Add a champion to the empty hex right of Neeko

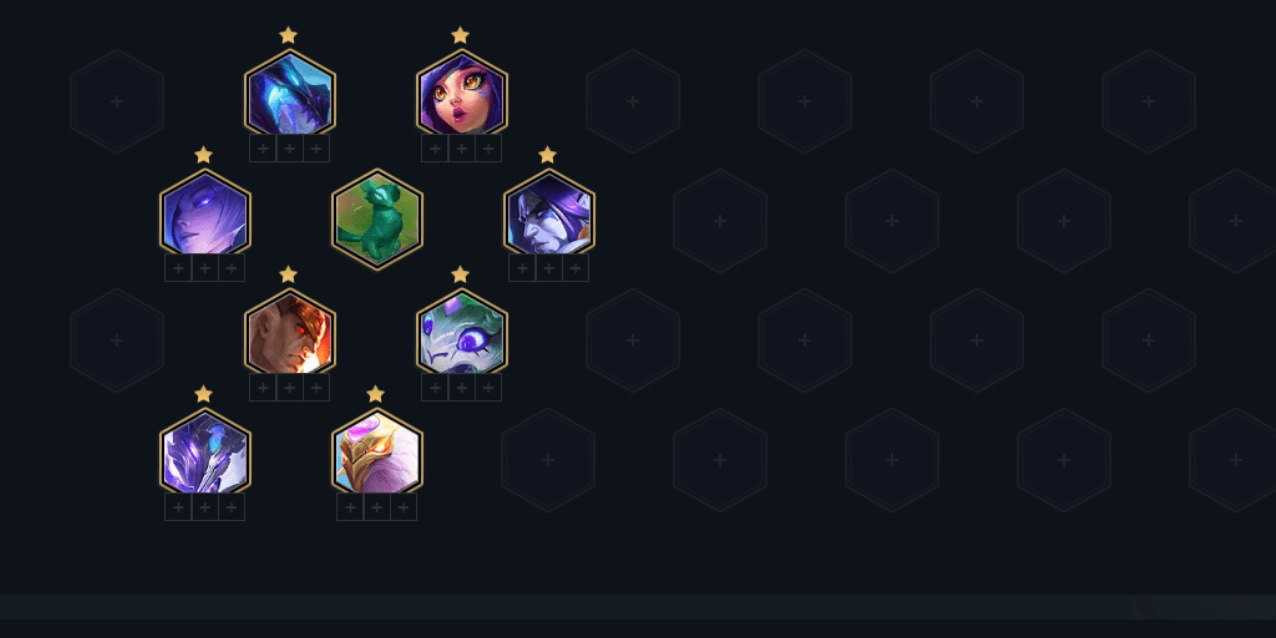[x=633, y=101]
